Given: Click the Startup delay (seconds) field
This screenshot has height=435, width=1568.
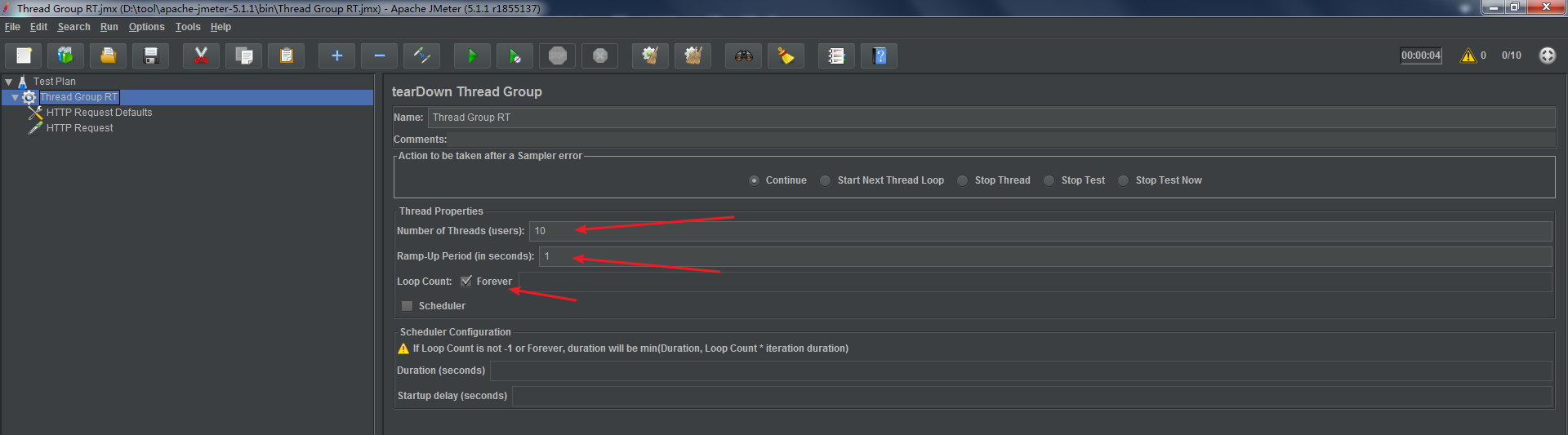Looking at the screenshot, I should click(1031, 396).
